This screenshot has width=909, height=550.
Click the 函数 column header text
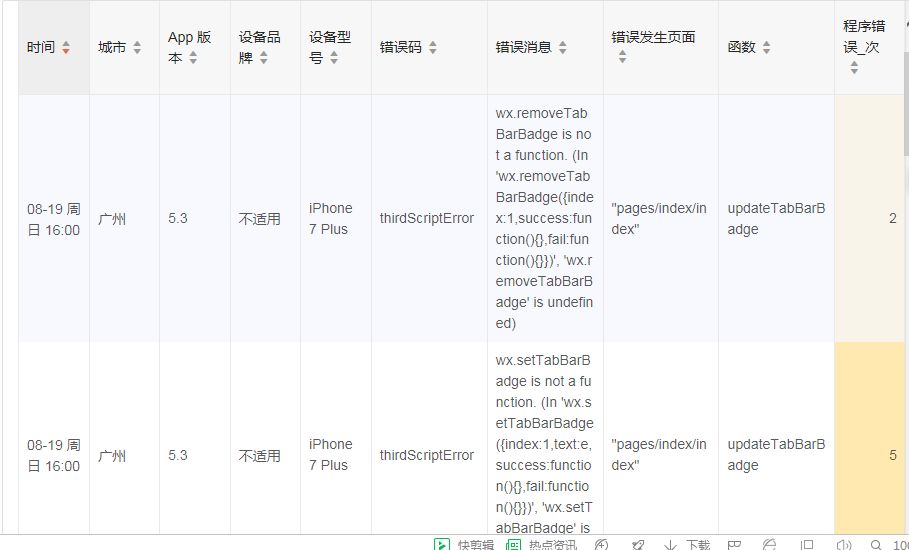(x=741, y=48)
